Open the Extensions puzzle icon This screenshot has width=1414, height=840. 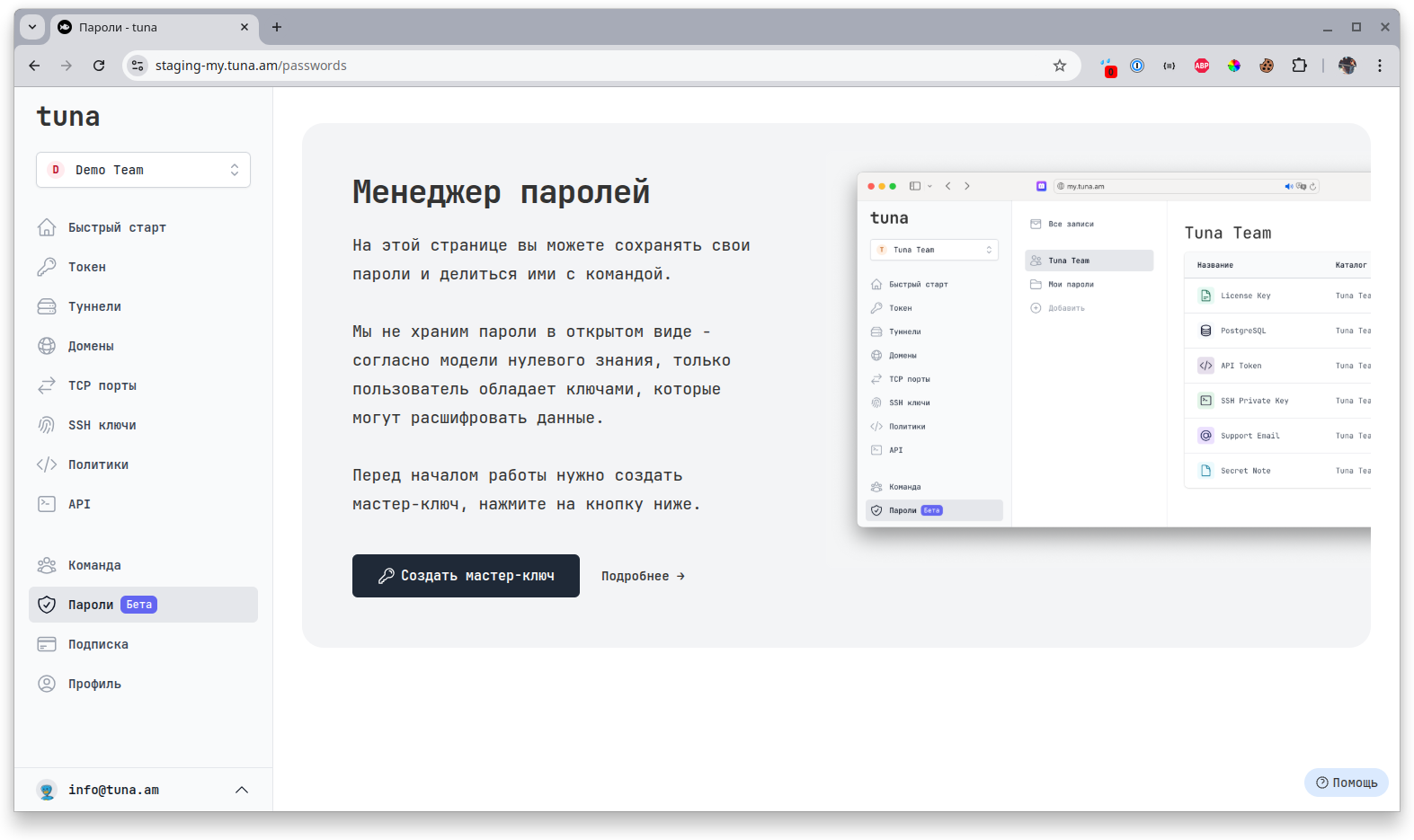click(1299, 66)
